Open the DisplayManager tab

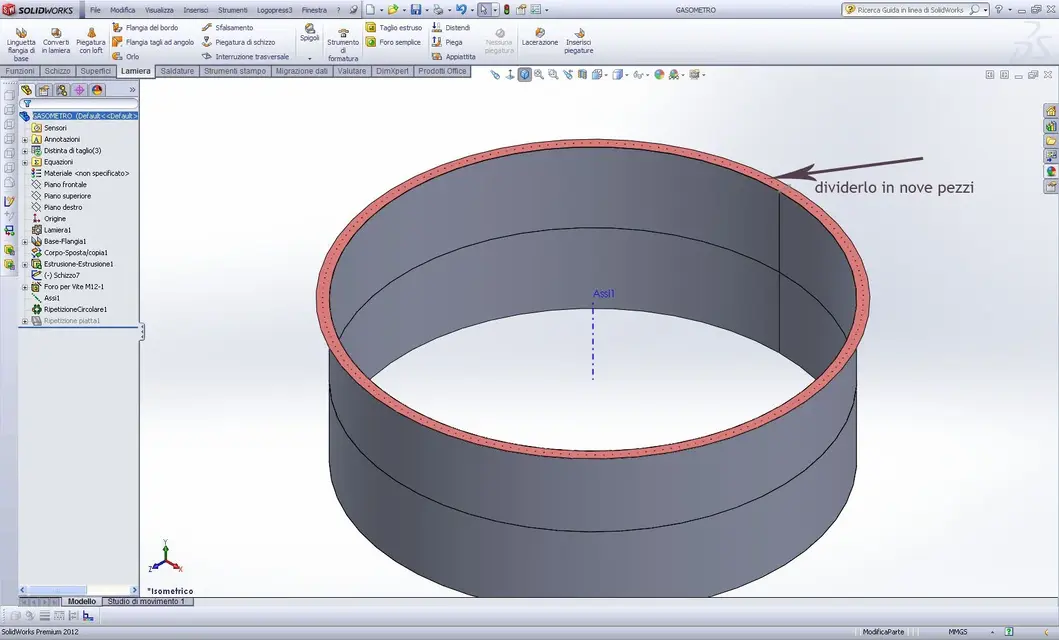[97, 90]
